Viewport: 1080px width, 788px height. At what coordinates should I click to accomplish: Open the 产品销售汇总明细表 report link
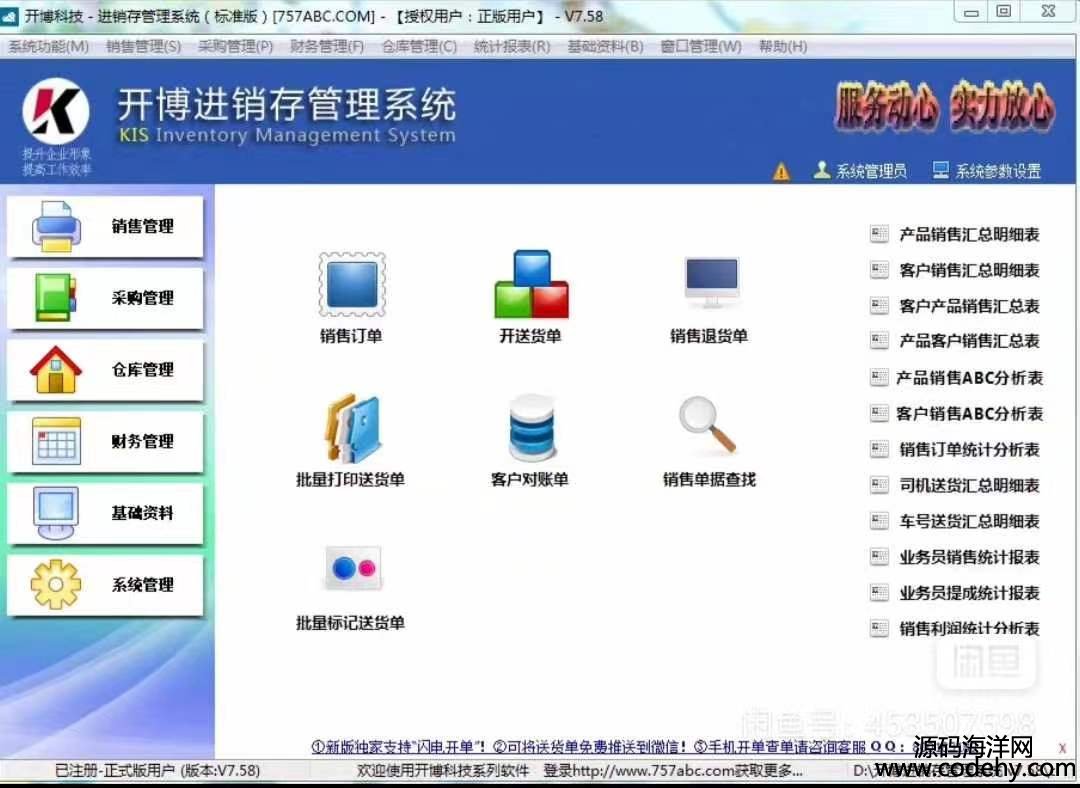click(969, 234)
